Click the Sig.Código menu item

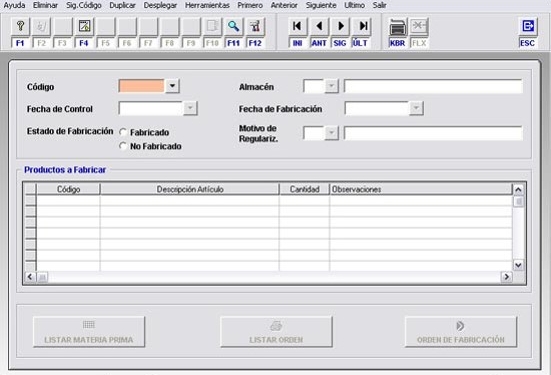pyautogui.click(x=84, y=5)
